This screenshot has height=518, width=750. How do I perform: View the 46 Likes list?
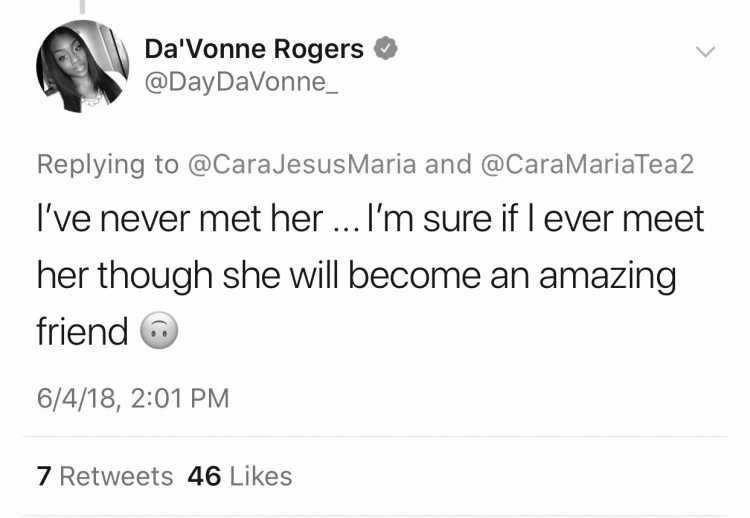pyautogui.click(x=240, y=476)
